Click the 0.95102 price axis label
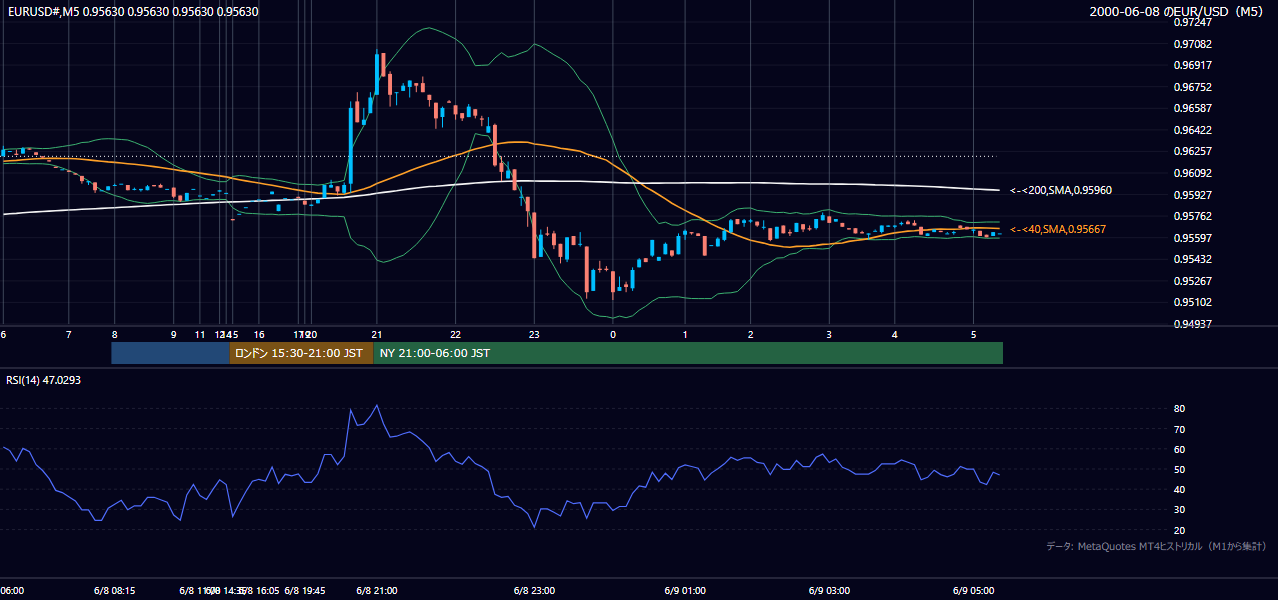This screenshot has width=1278, height=600. point(1192,302)
